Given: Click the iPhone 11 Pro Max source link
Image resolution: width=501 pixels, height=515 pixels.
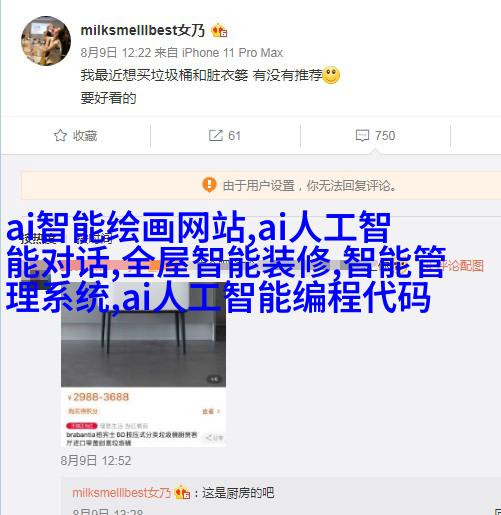Looking at the screenshot, I should [232, 53].
